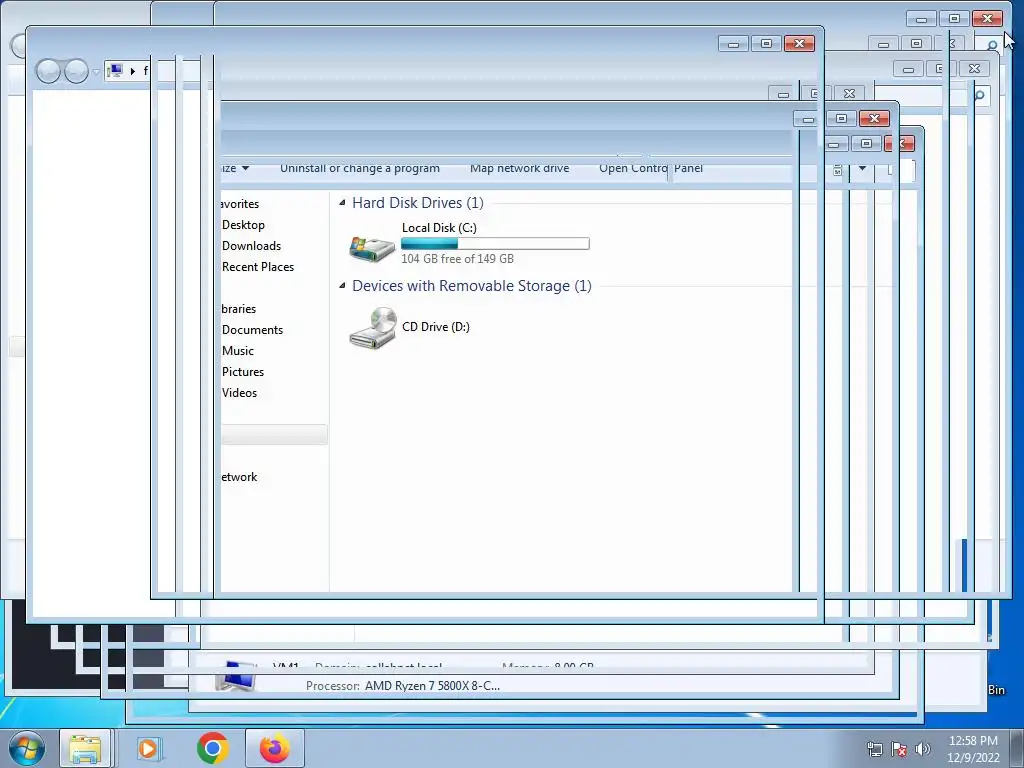The image size is (1024, 768).
Task: Click the Local Disk (C:) usage bar
Action: click(x=495, y=244)
